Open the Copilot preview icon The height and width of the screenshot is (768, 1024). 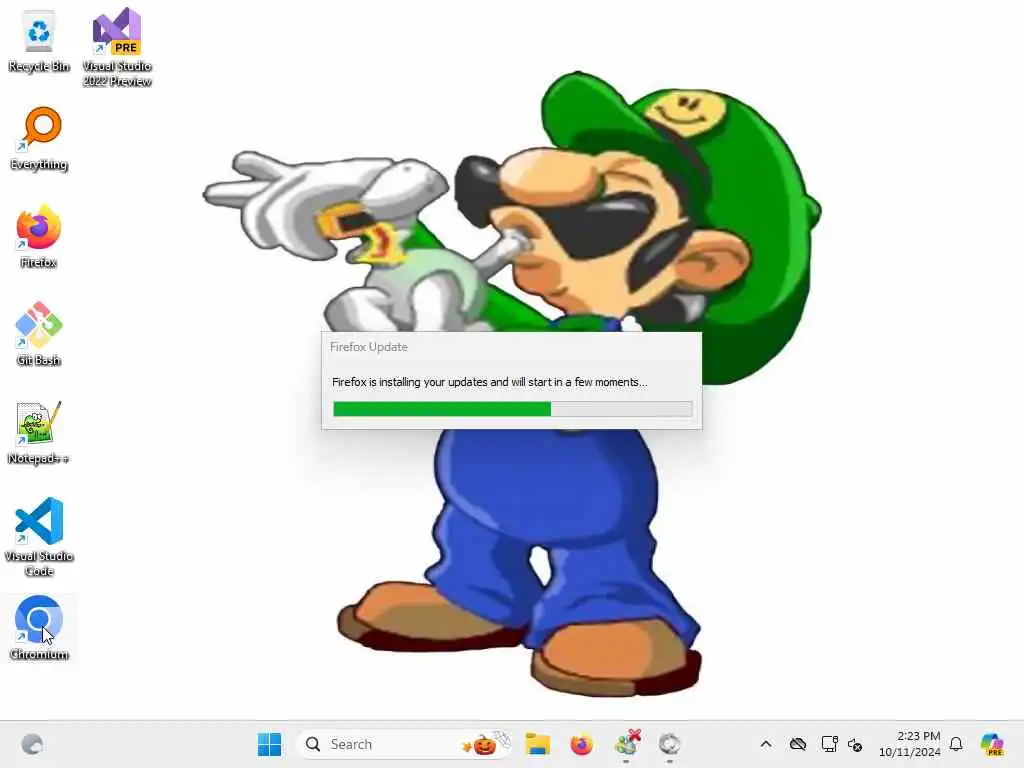(x=992, y=744)
